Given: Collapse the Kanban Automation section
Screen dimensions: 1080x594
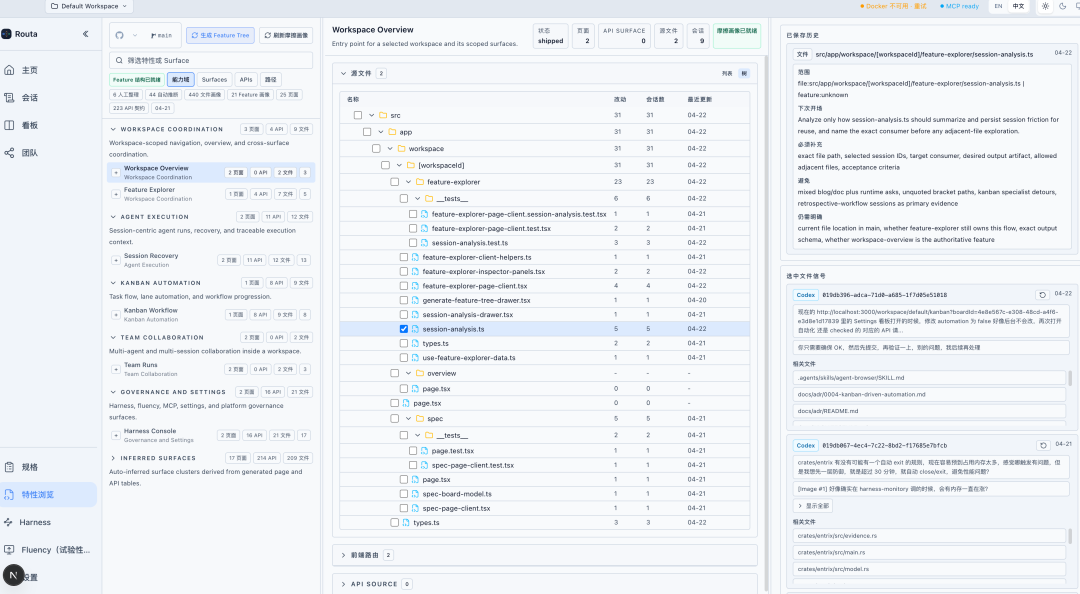Looking at the screenshot, I should [113, 283].
